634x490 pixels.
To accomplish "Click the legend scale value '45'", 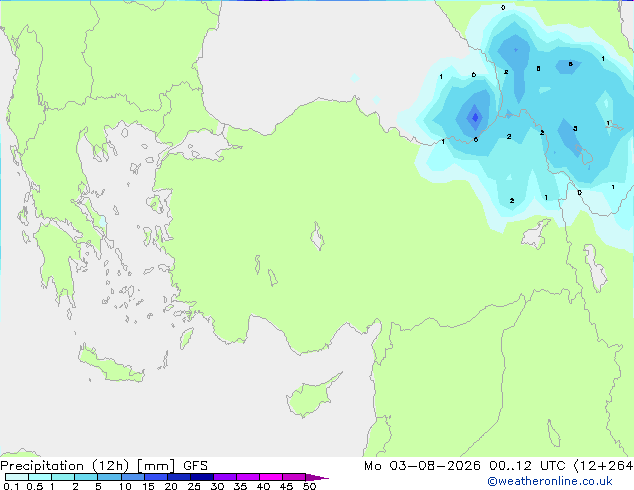I will (286, 486).
